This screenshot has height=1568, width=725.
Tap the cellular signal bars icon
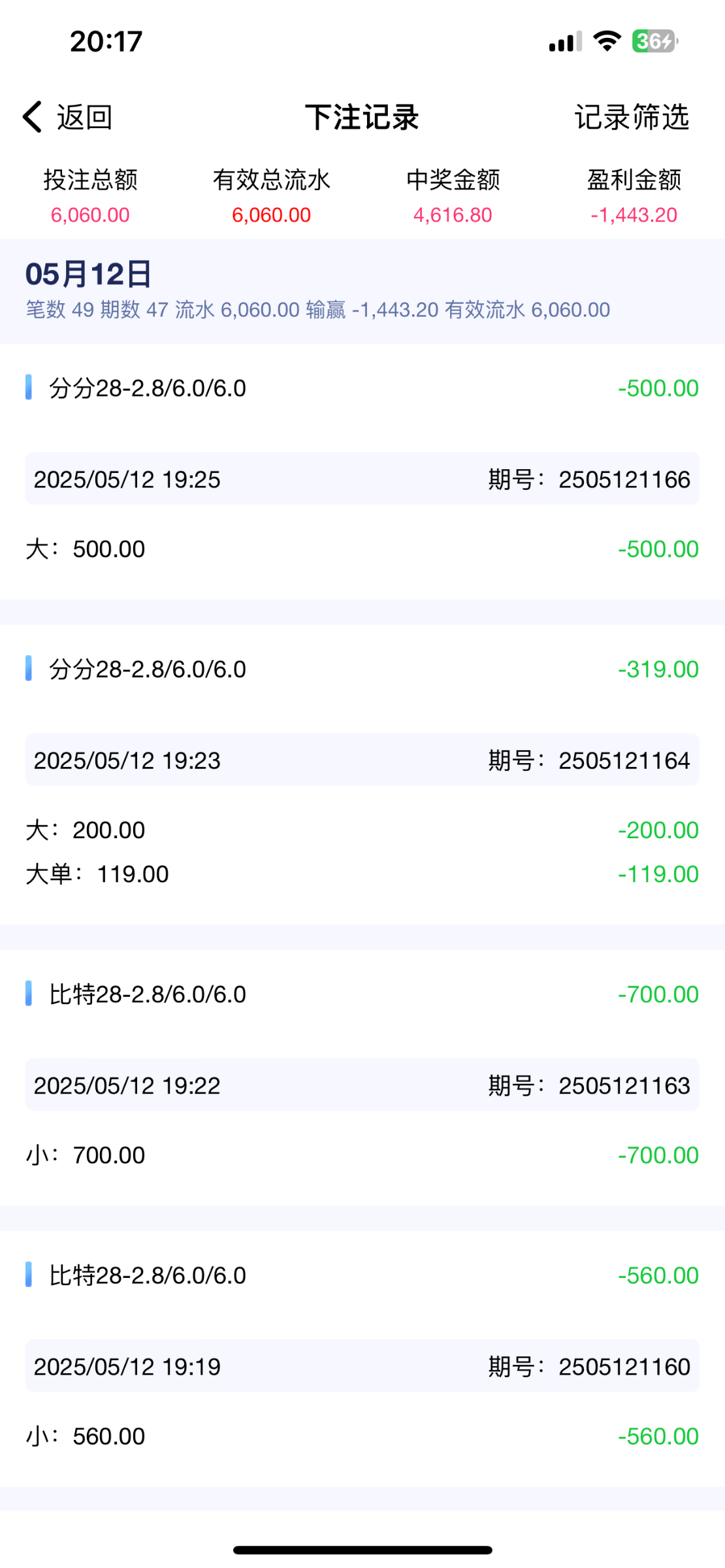[x=565, y=42]
